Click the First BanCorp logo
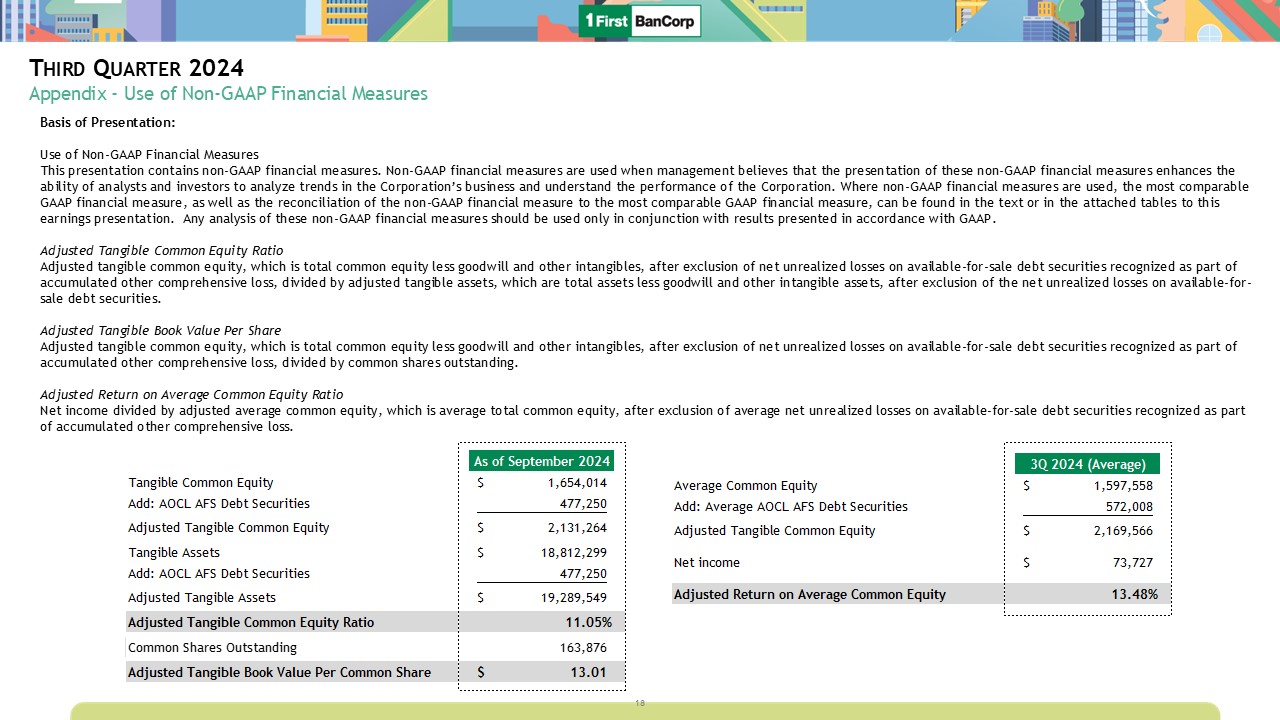1280x720 pixels. [x=640, y=21]
